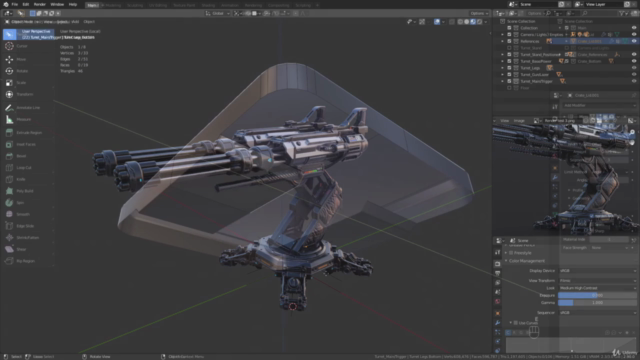Toggle the Turret_GunLaser collection checkbox

coord(509,75)
